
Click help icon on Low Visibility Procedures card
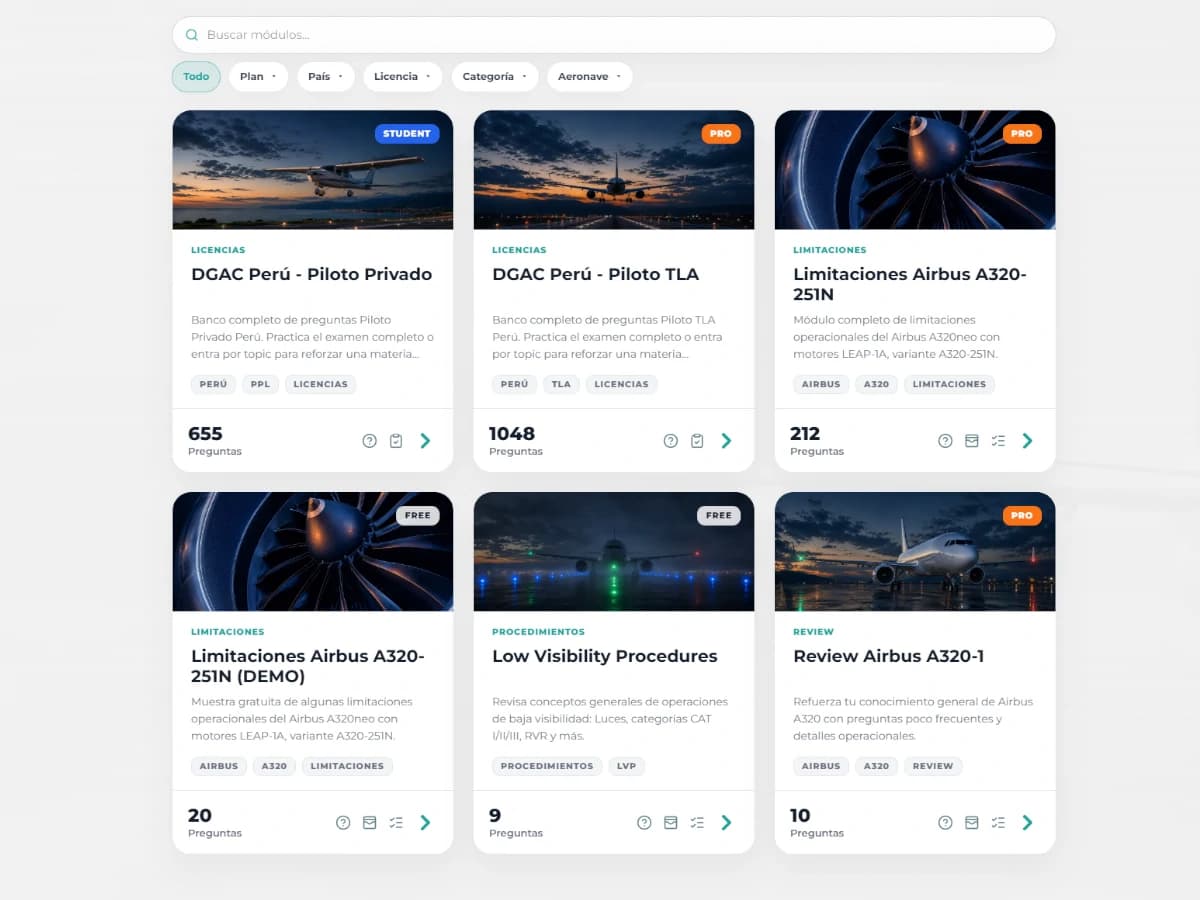[644, 823]
